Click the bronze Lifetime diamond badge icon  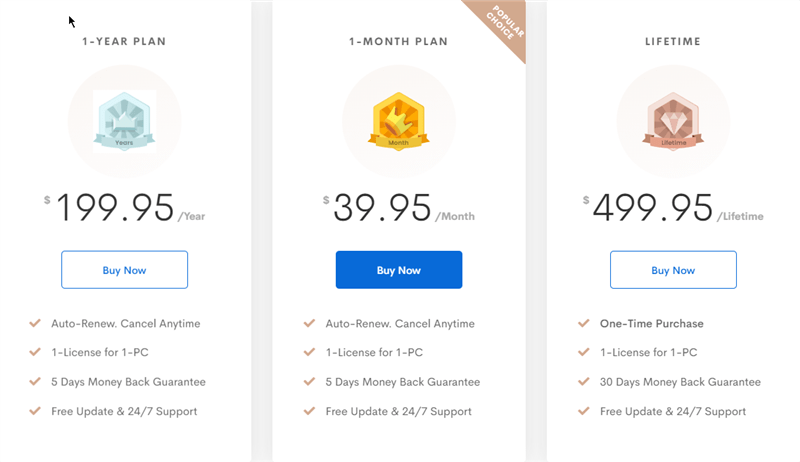pyautogui.click(x=673, y=120)
